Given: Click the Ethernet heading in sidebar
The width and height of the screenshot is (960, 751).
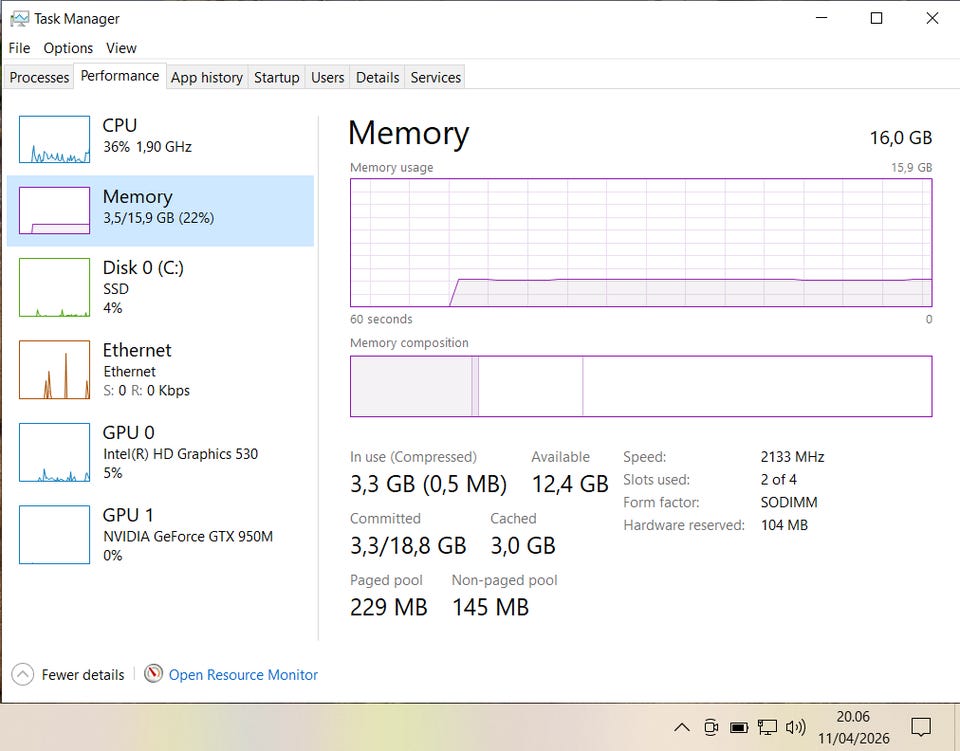Looking at the screenshot, I should (137, 350).
